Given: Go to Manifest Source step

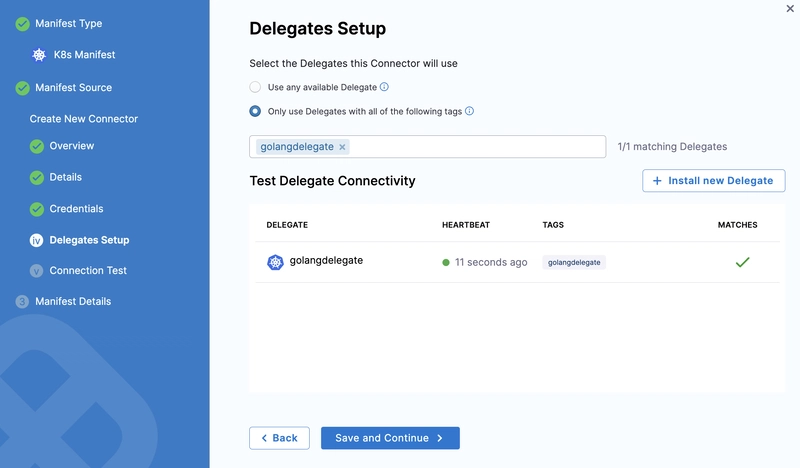Looking at the screenshot, I should [x=73, y=87].
